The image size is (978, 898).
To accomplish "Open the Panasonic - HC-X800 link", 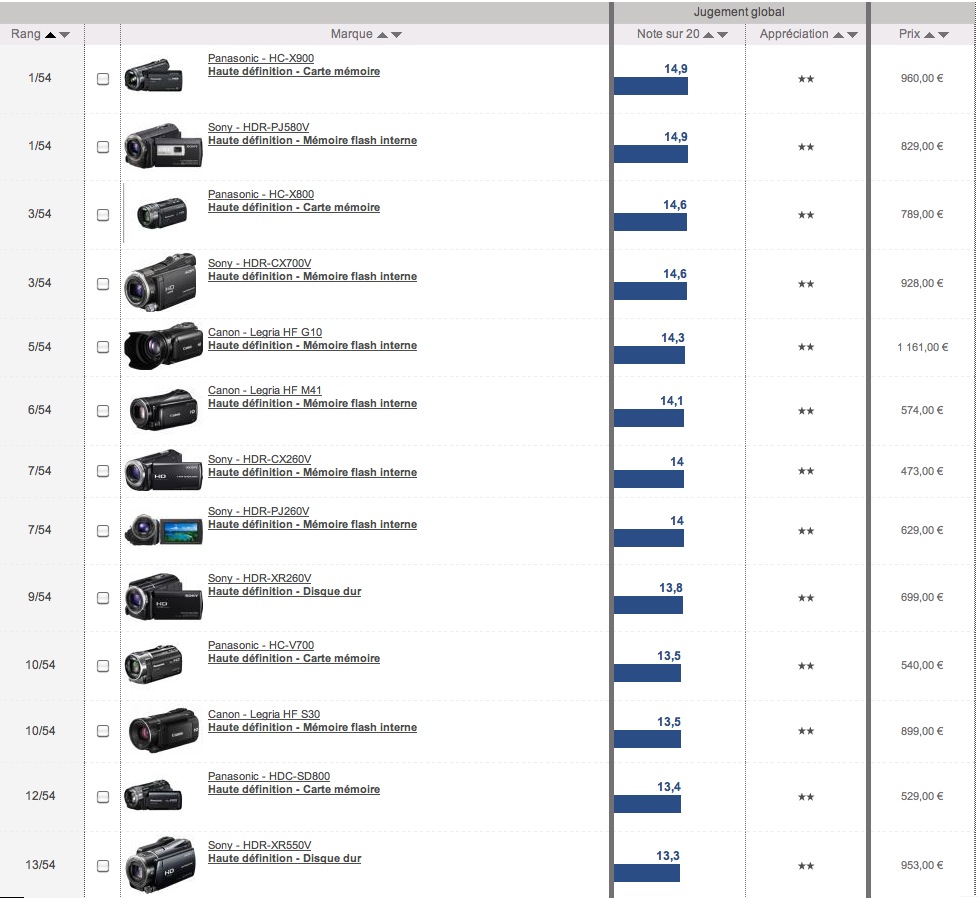I will pyautogui.click(x=261, y=194).
